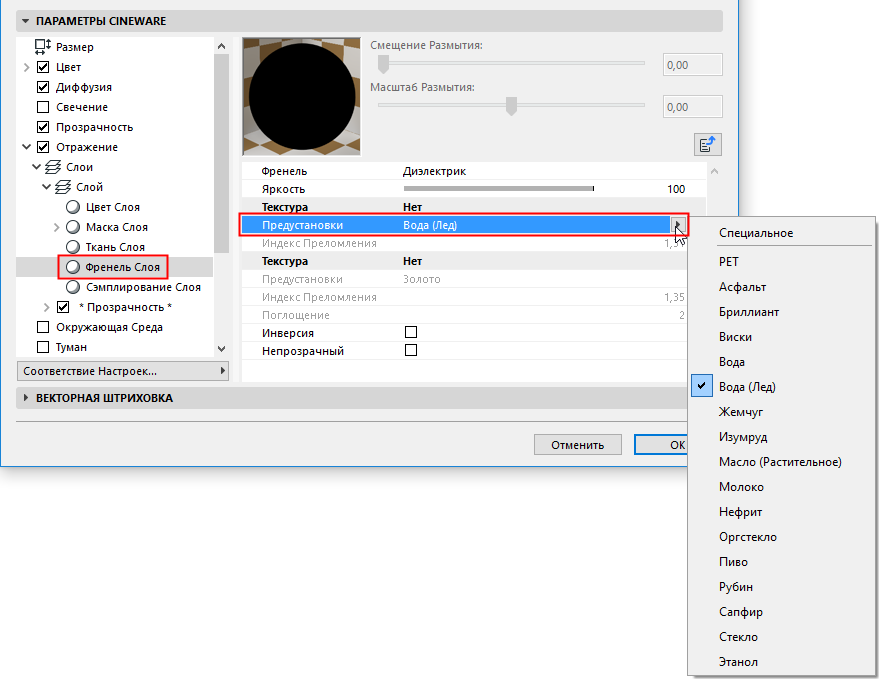879x679 pixels.
Task: Choose Нефрит preset
Action: click(740, 512)
